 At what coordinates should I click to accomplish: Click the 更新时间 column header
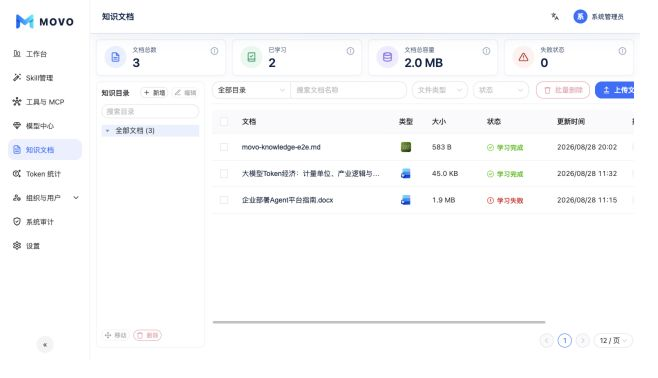coord(571,122)
